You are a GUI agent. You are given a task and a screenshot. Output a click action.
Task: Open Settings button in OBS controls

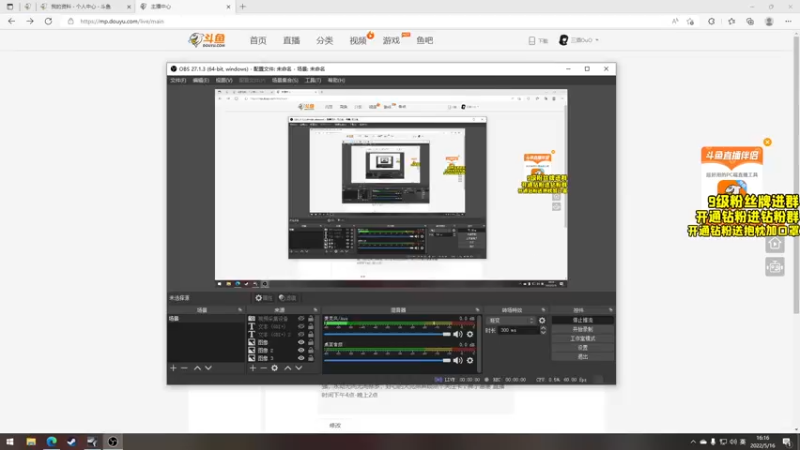pyautogui.click(x=583, y=347)
